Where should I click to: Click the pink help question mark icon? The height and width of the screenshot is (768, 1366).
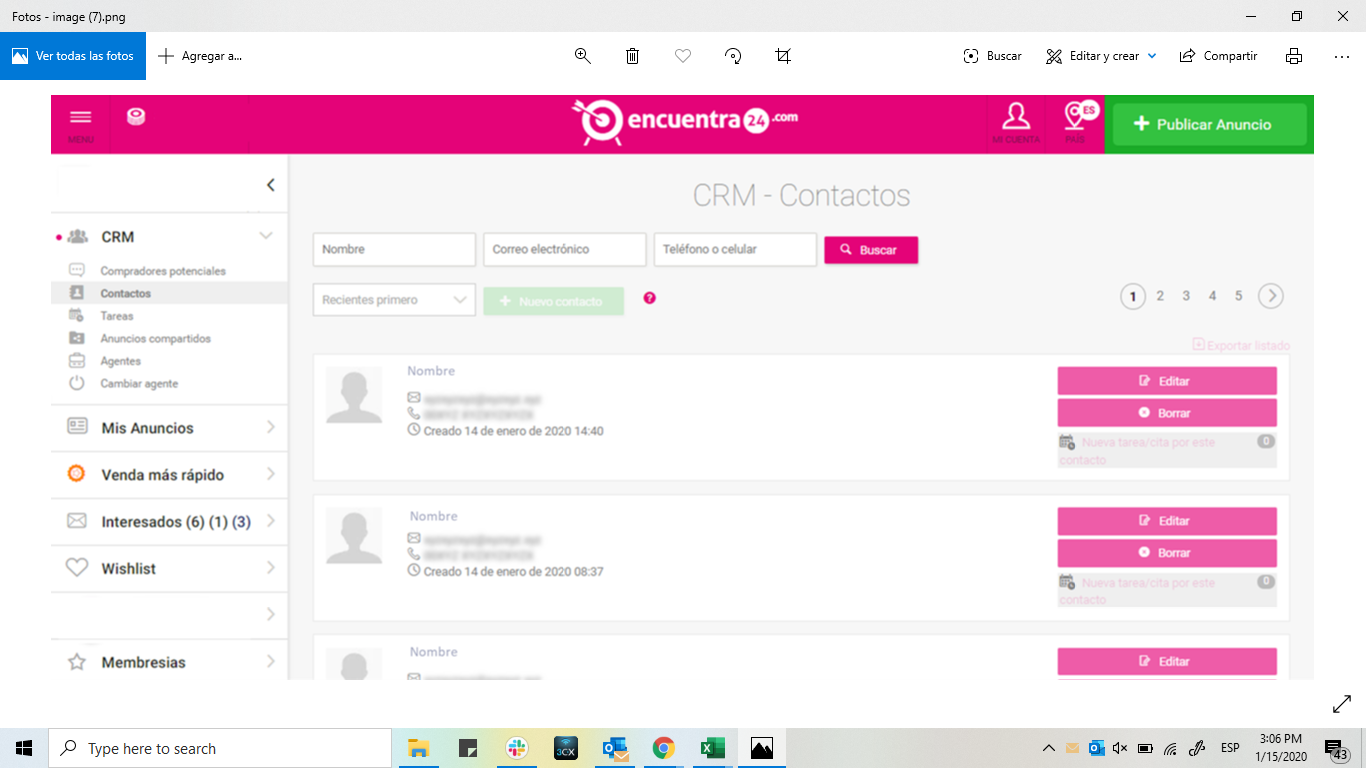click(650, 298)
